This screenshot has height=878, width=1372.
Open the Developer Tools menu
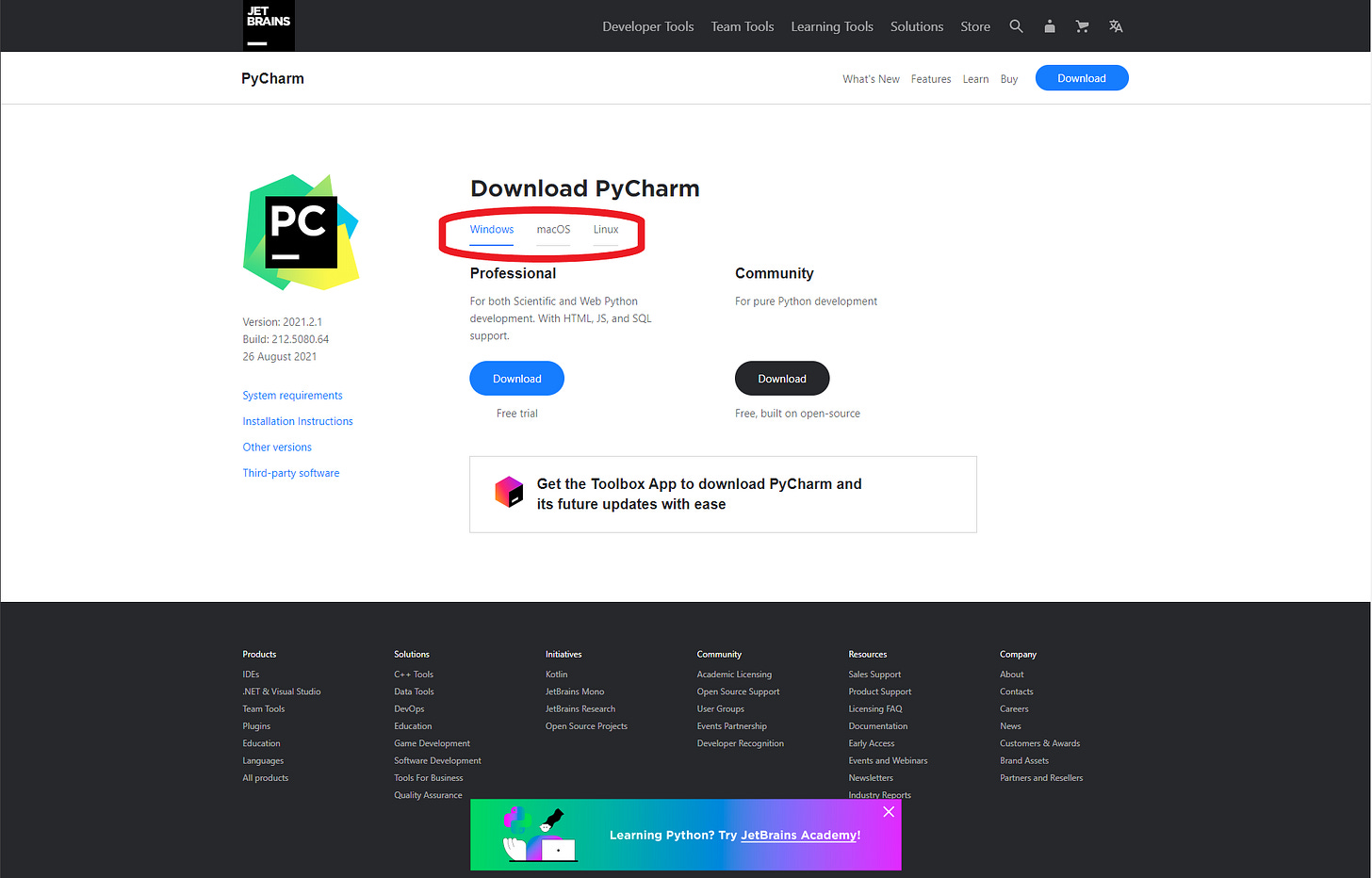648,26
